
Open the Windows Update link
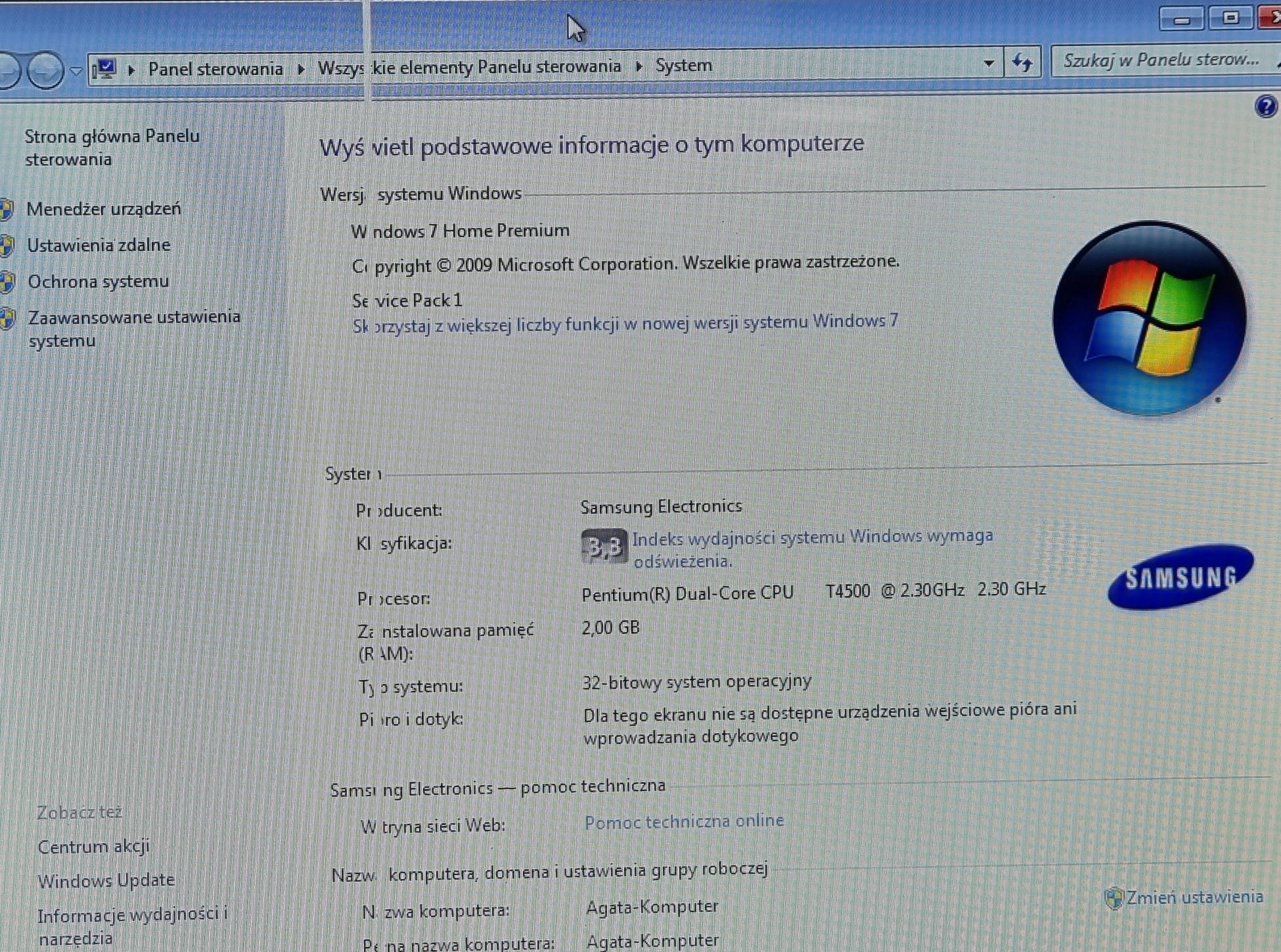click(106, 880)
